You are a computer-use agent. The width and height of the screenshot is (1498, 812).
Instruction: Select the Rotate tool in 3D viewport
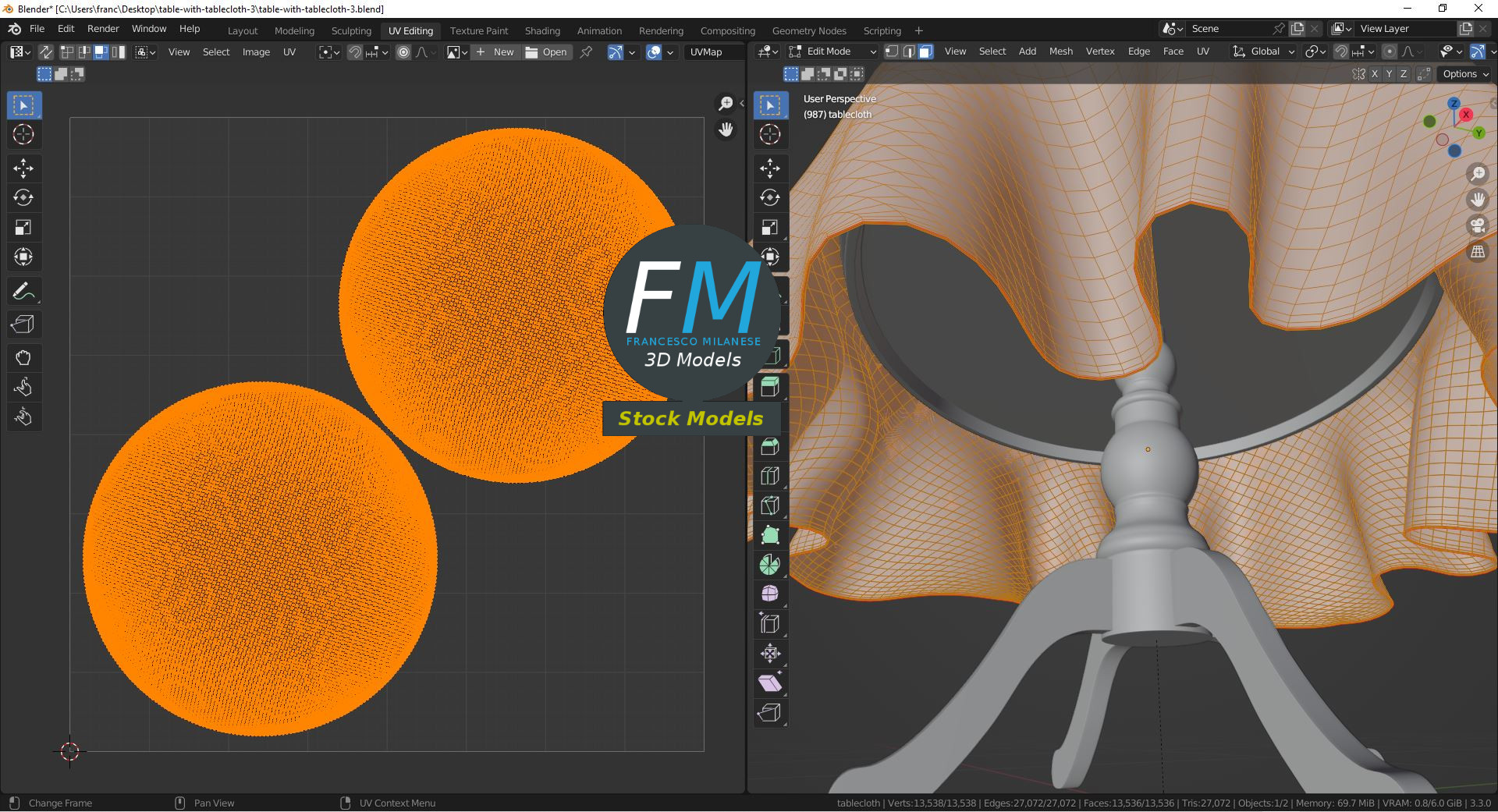coord(770,198)
